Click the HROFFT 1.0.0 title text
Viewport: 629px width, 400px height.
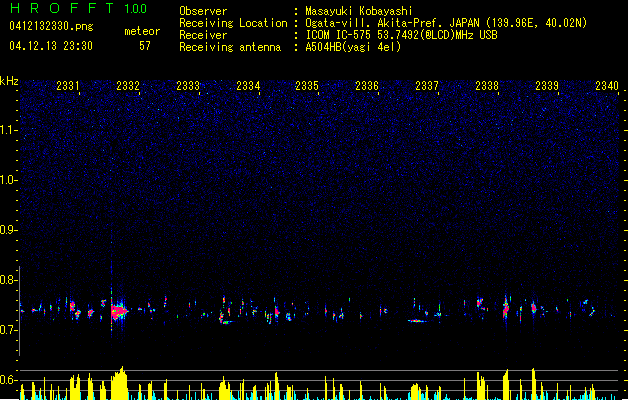[x=78, y=8]
